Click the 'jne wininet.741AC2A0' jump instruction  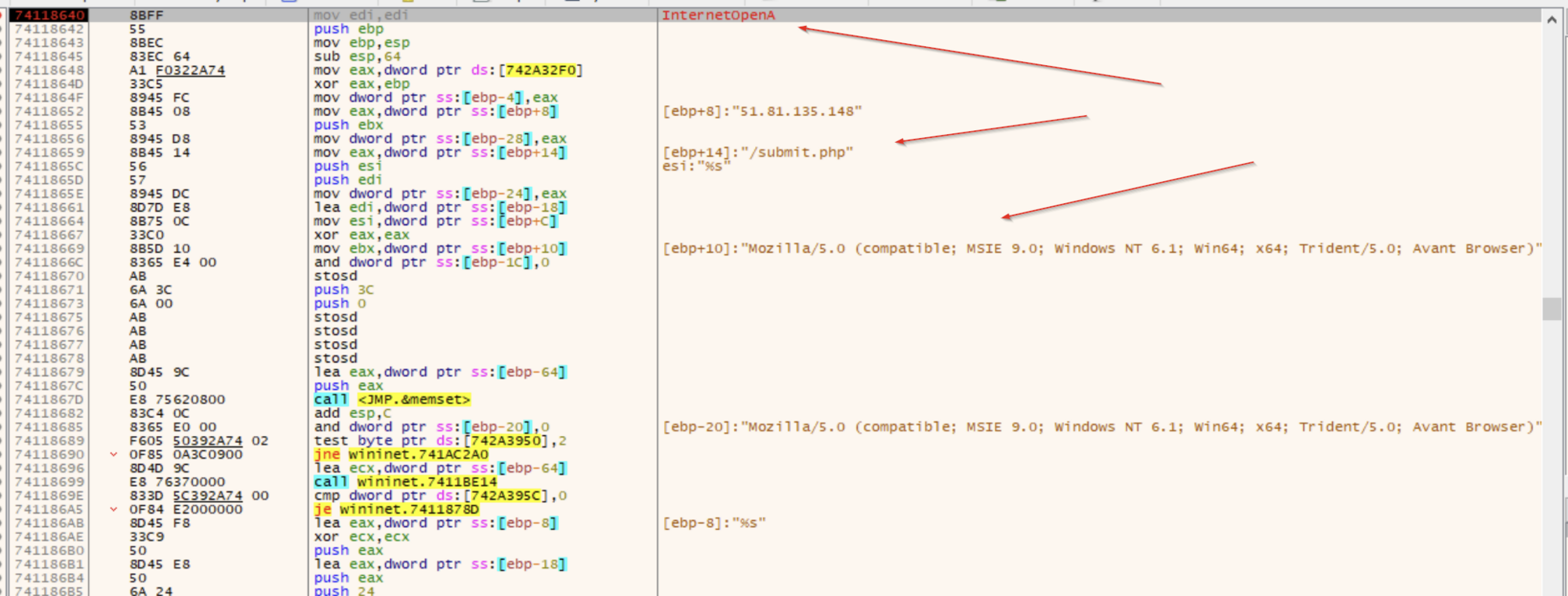[x=401, y=454]
